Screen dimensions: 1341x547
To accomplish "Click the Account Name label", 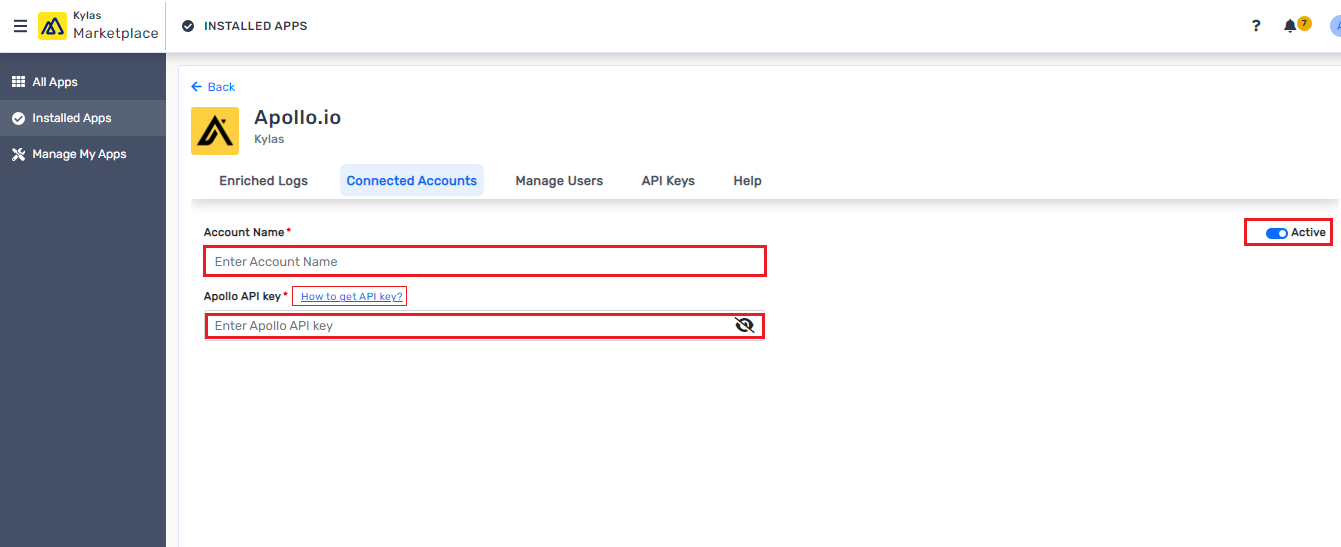I will [x=244, y=232].
